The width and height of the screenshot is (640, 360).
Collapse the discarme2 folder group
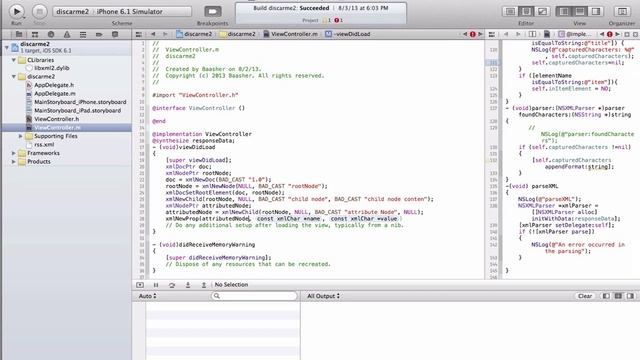14,77
